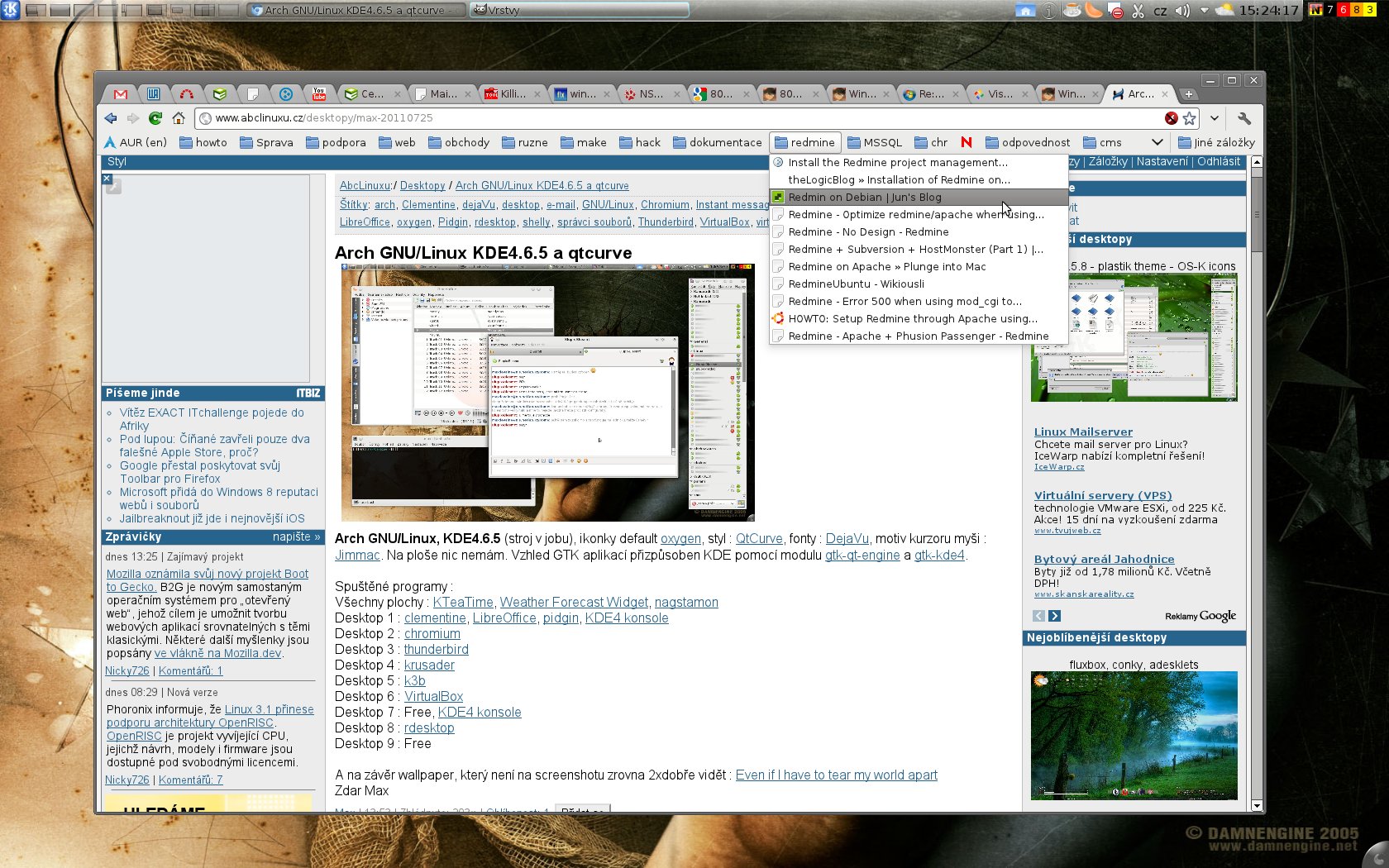Image resolution: width=1389 pixels, height=868 pixels.
Task: Open the new tab button
Action: [x=1189, y=94]
